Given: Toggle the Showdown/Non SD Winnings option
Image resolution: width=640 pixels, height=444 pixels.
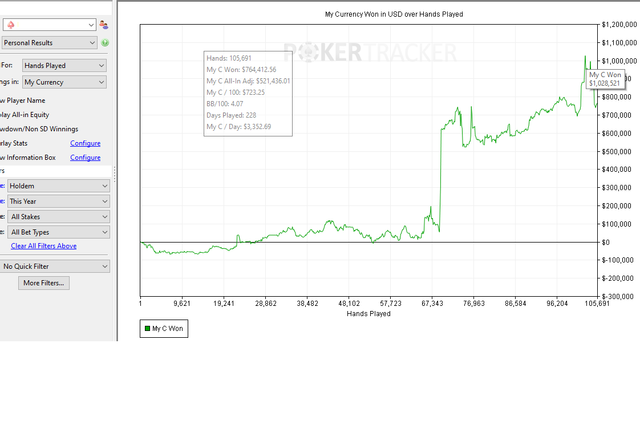Looking at the screenshot, I should coord(39,129).
